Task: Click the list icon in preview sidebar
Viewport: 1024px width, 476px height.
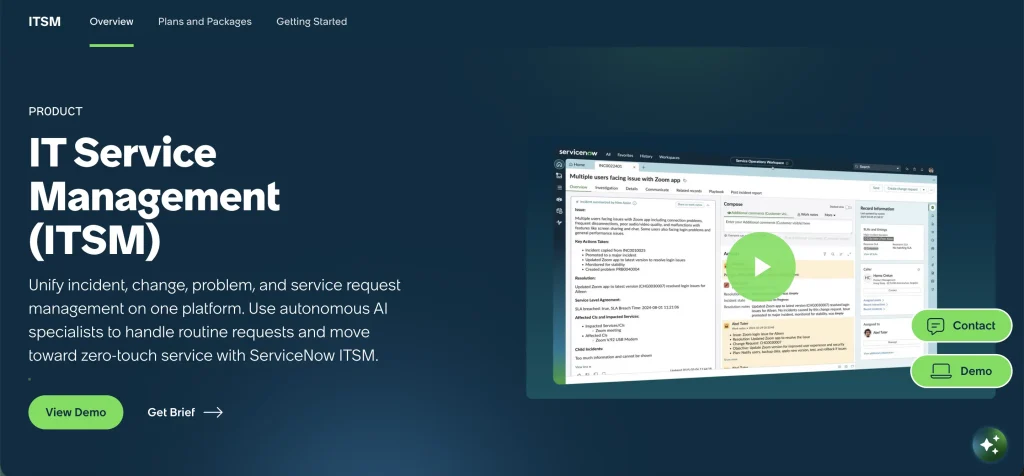Action: point(560,188)
